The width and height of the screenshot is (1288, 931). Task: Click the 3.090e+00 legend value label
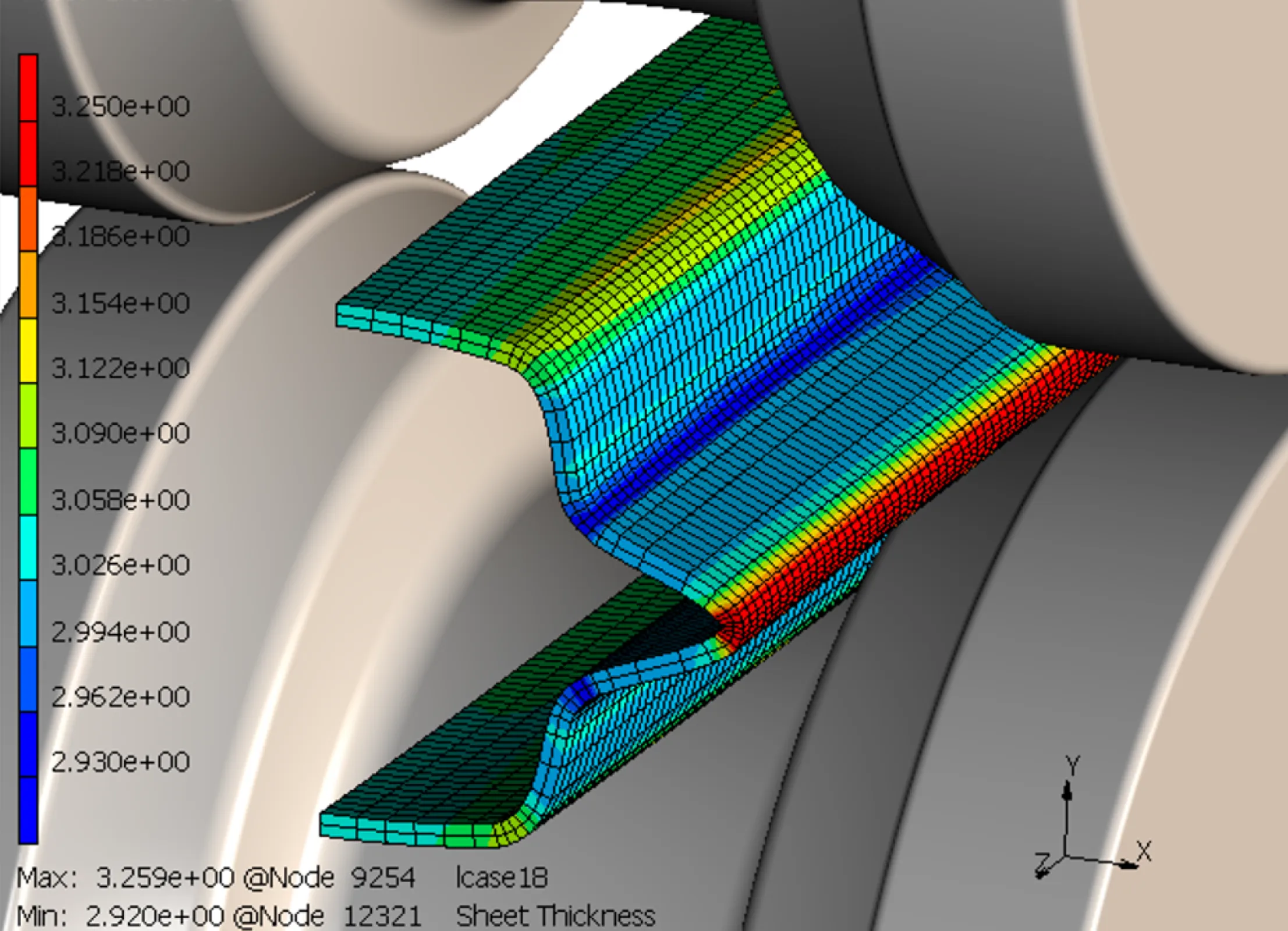[x=120, y=433]
